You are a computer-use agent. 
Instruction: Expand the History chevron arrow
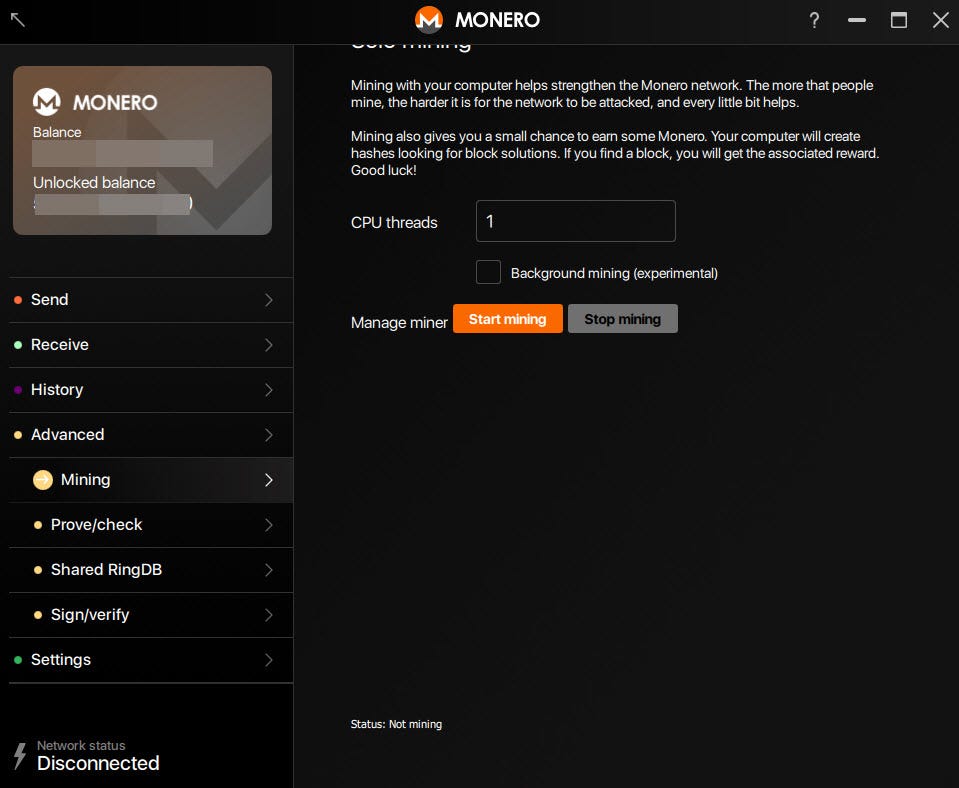point(268,390)
